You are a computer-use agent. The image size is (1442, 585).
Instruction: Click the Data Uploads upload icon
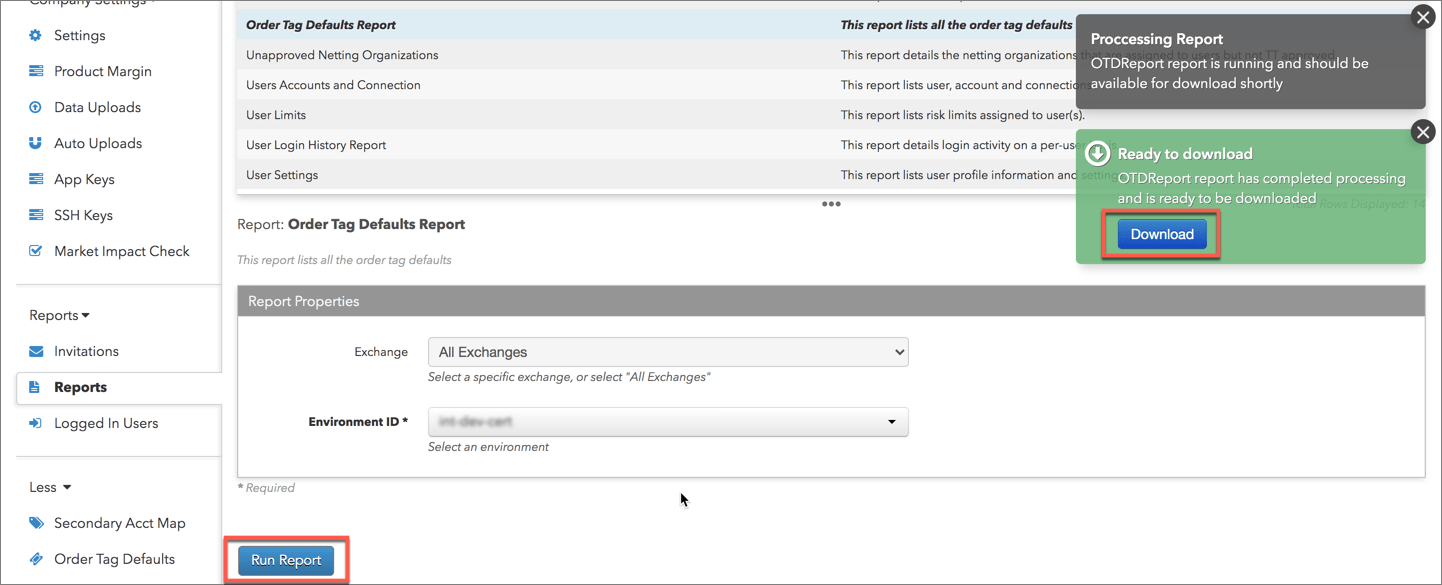click(x=36, y=107)
